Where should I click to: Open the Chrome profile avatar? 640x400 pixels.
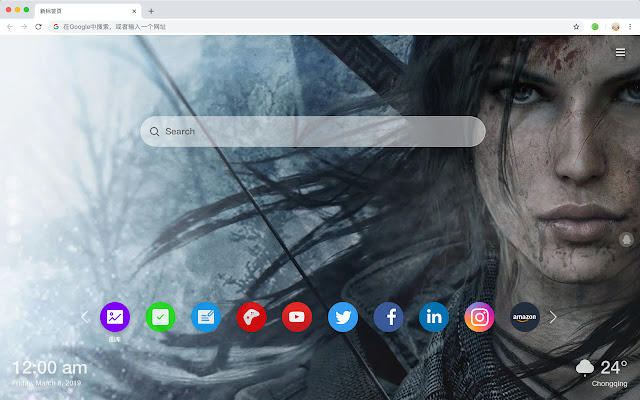616,27
